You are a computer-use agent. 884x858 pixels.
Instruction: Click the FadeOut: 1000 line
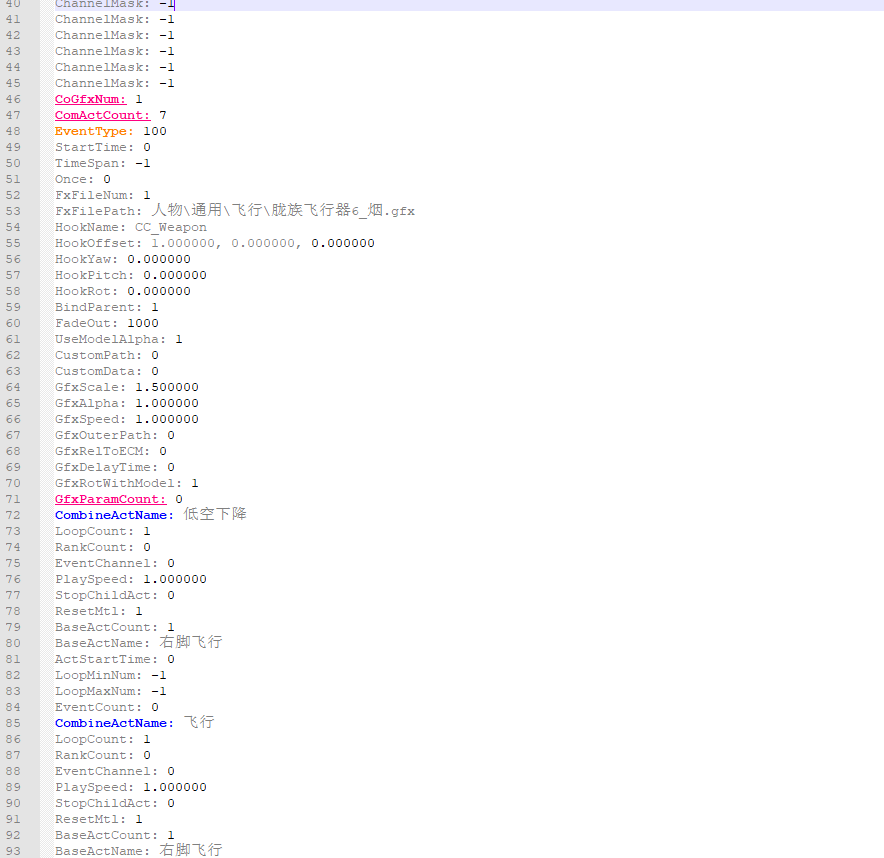(x=107, y=323)
